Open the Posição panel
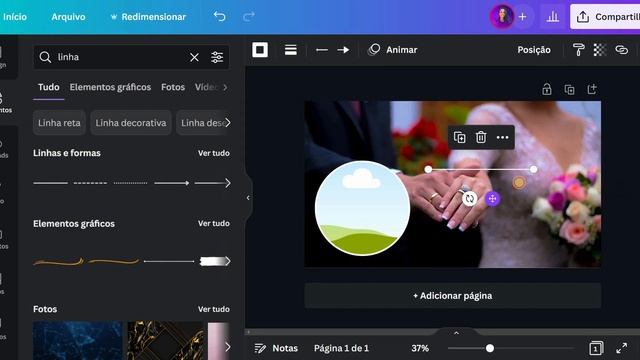 coord(534,50)
